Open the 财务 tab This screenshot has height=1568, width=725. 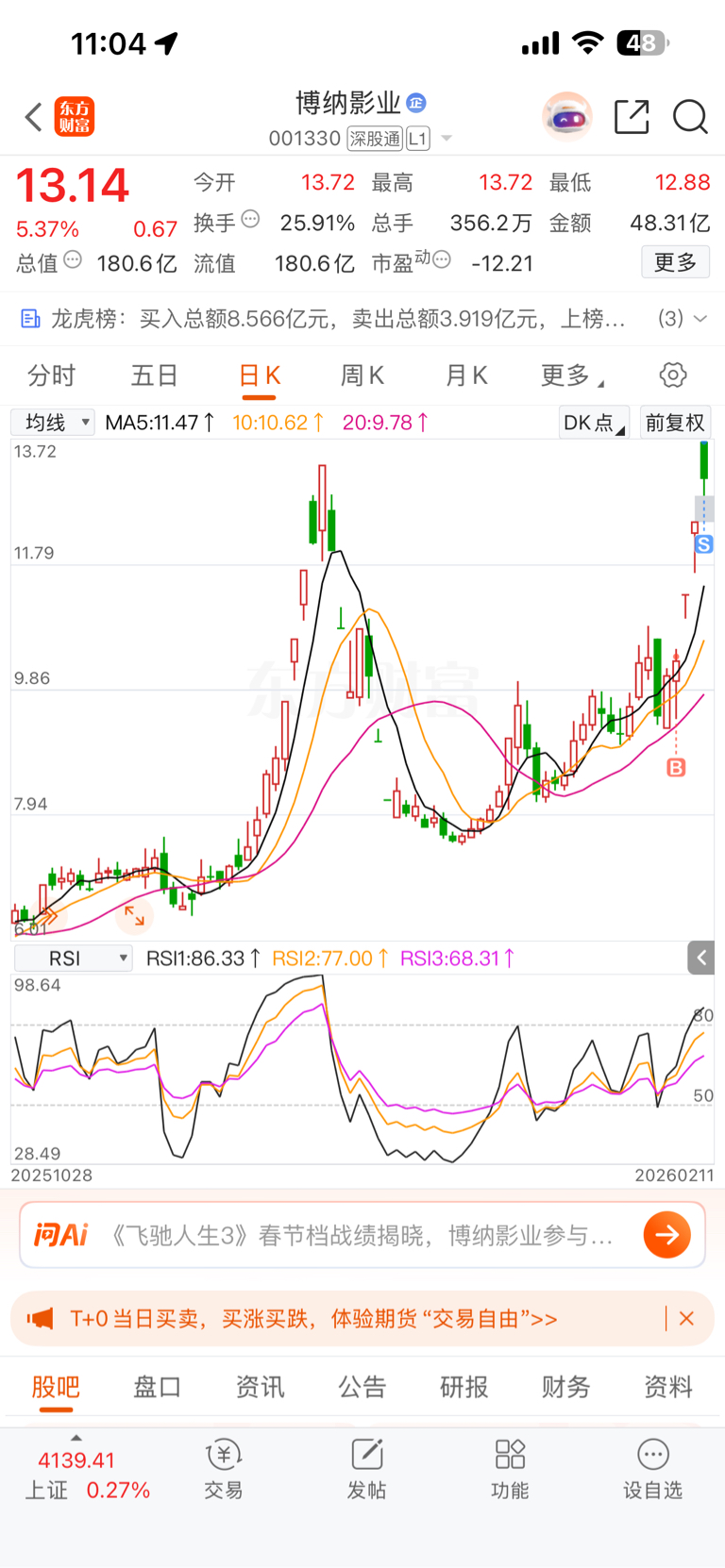click(566, 1387)
